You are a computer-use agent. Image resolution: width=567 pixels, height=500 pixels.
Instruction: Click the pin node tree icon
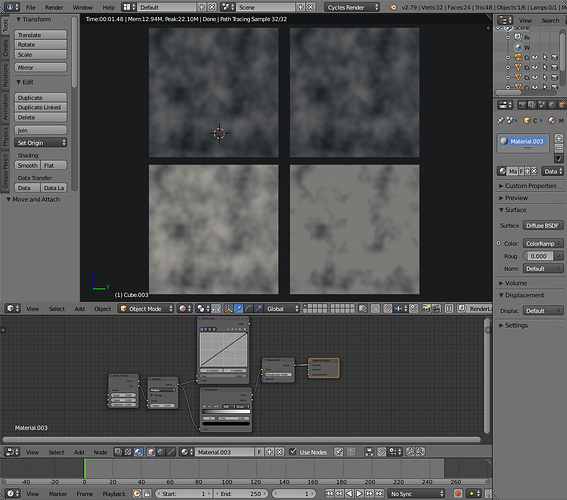coord(338,452)
